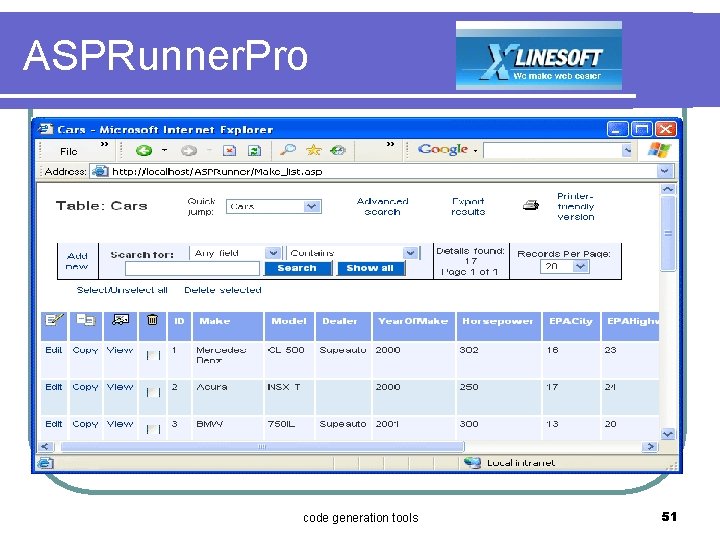This screenshot has width=720, height=540.
Task: Open the Google logo menu arrow
Action: pos(475,151)
